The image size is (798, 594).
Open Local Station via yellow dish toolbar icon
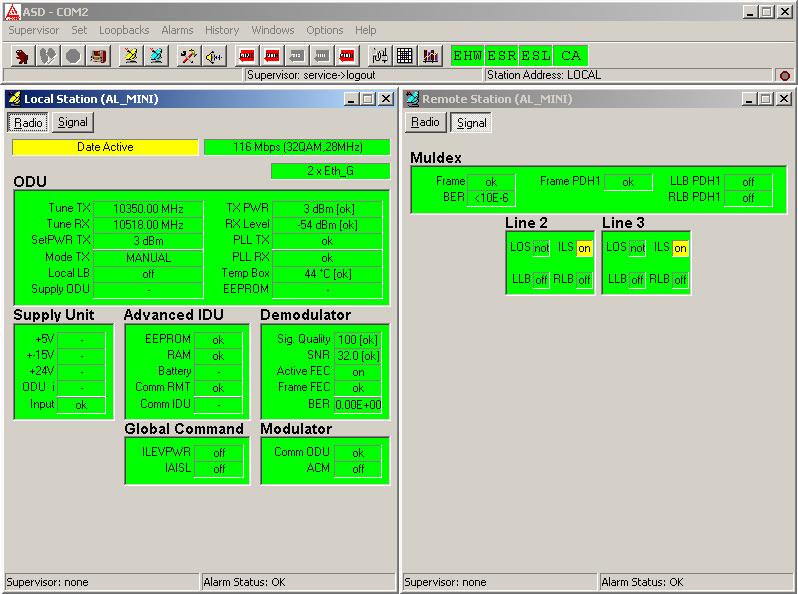tap(131, 55)
